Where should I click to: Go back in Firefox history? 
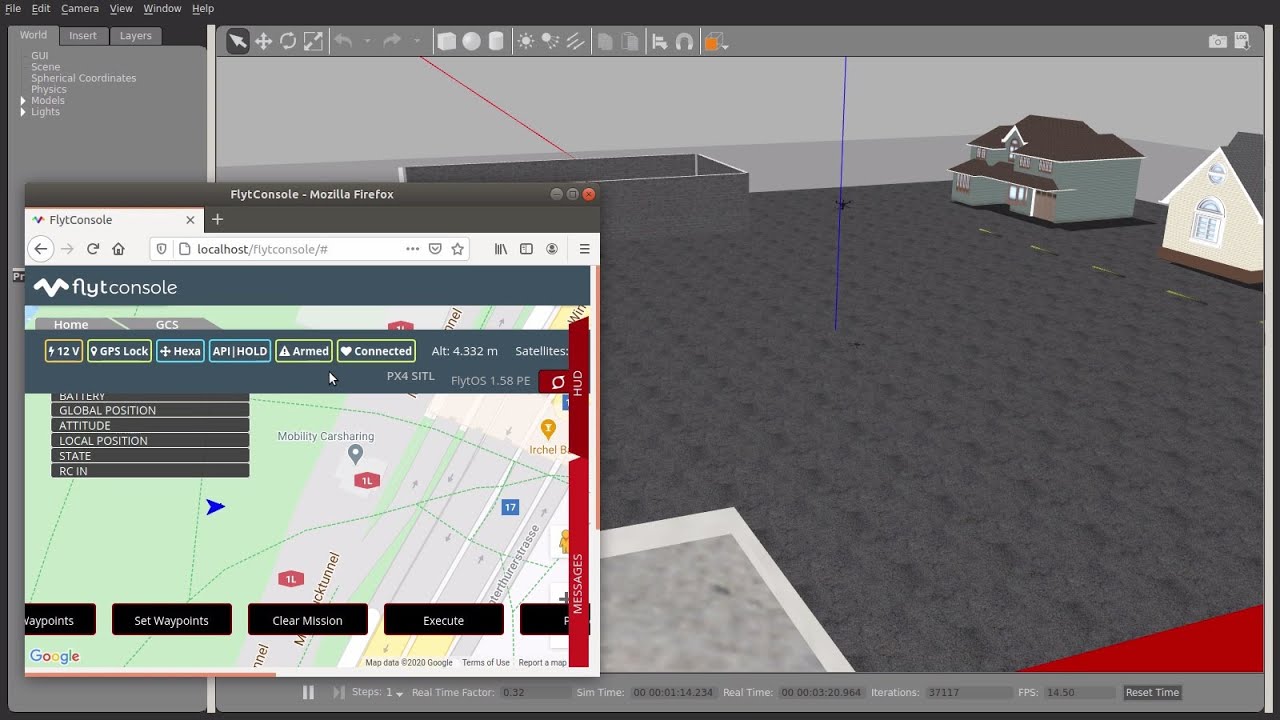coord(40,249)
